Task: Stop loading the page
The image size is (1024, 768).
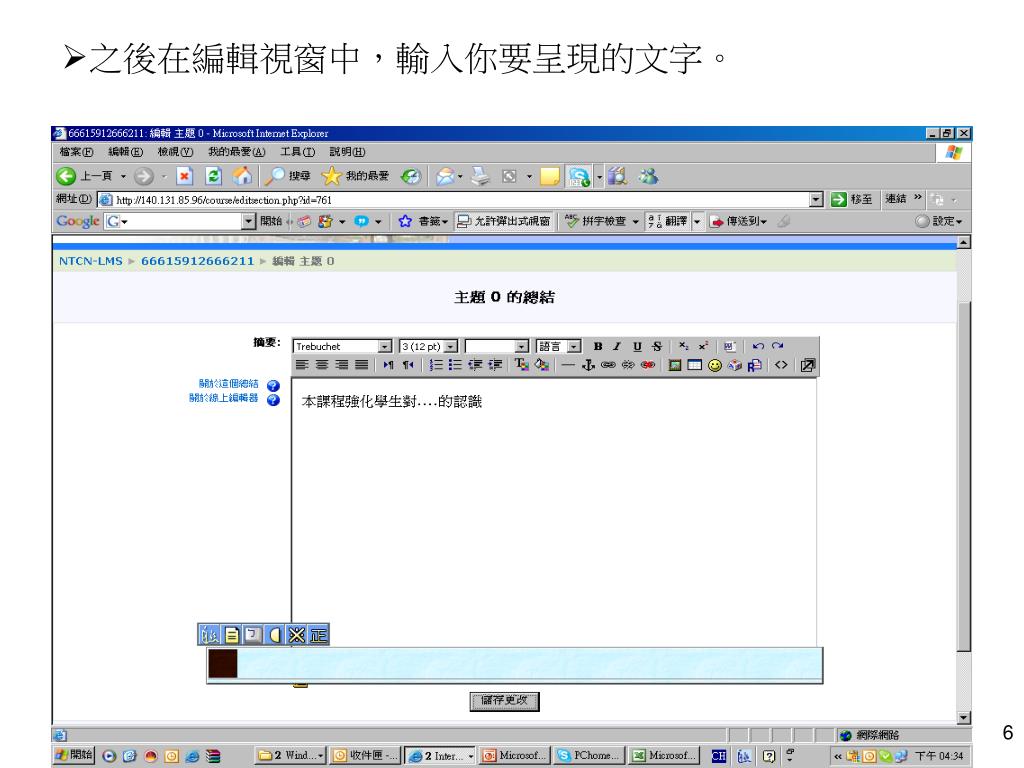Action: click(x=185, y=176)
